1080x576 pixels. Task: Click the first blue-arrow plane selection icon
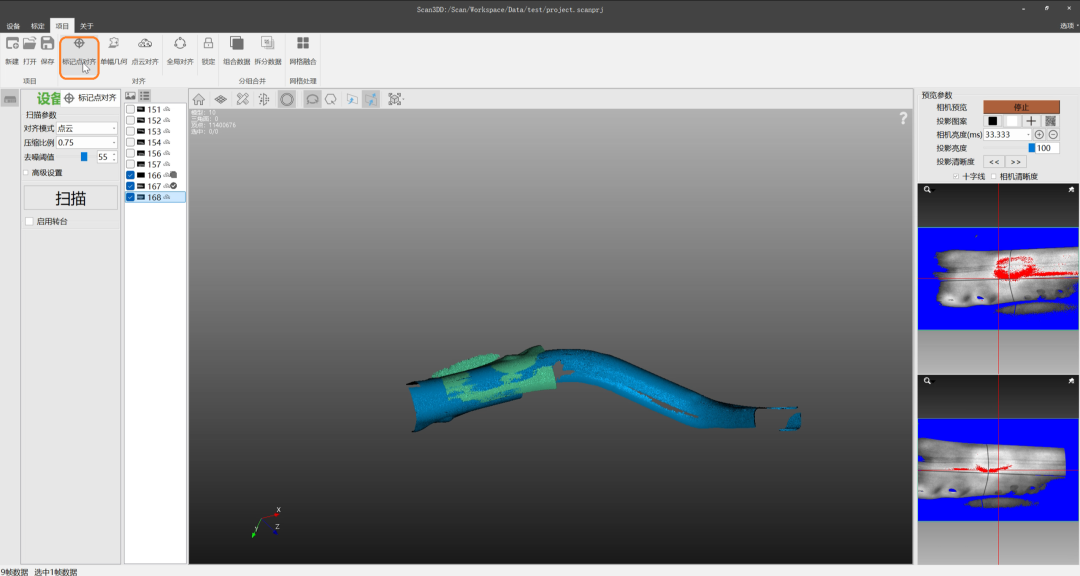[x=352, y=99]
